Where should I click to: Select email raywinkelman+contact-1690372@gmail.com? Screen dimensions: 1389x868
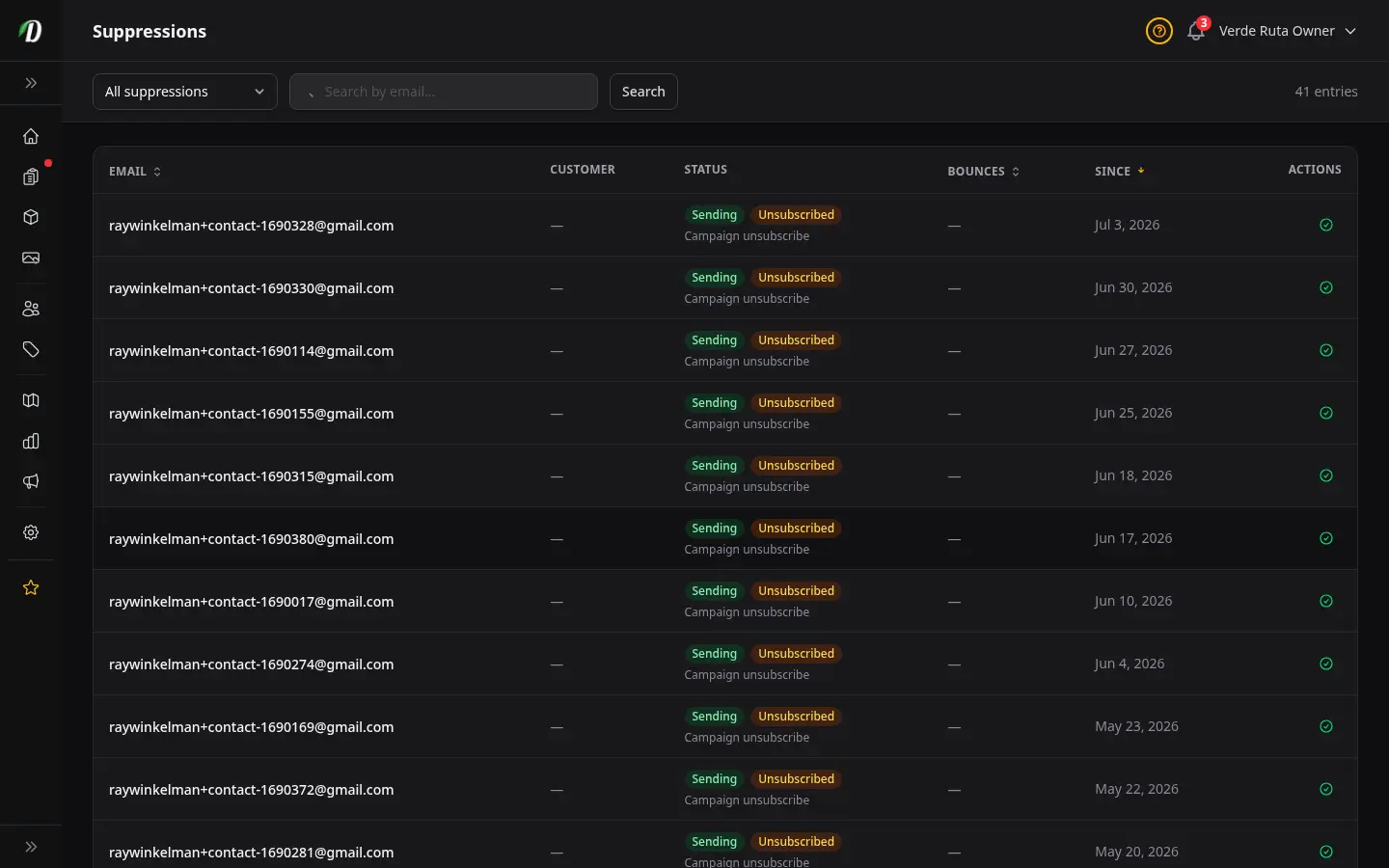tap(251, 790)
